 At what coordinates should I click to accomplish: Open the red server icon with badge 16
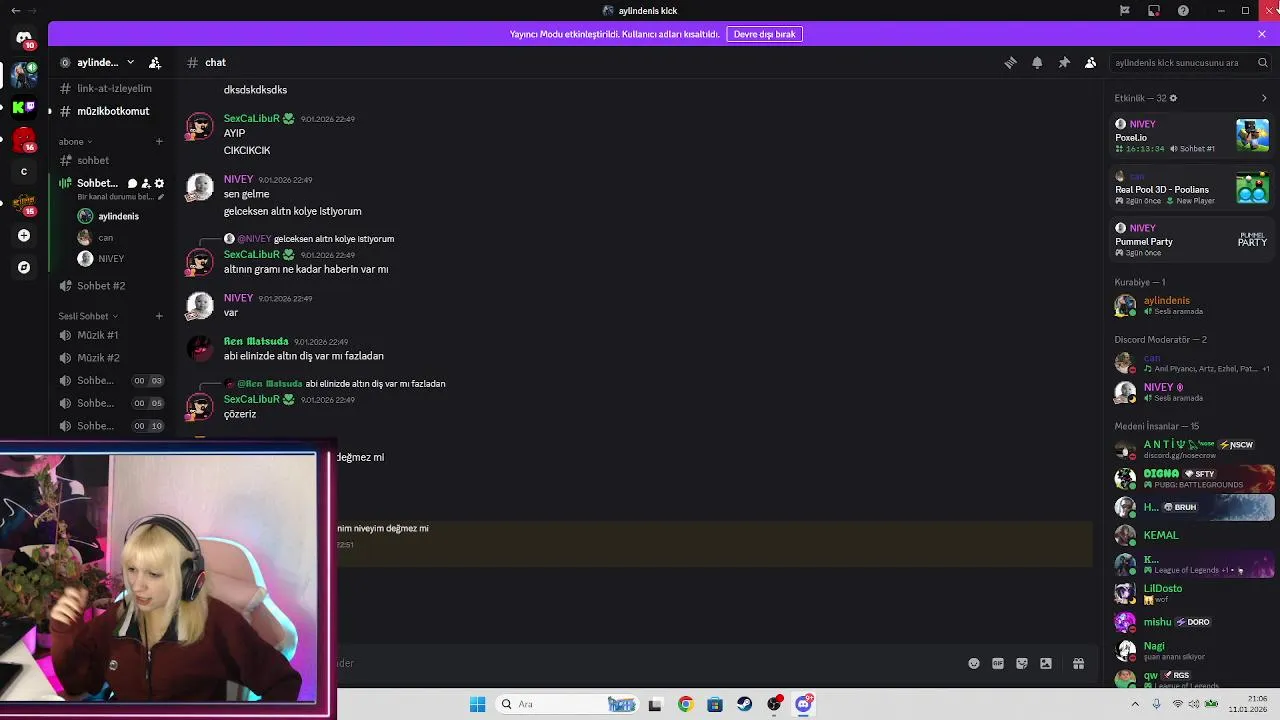pyautogui.click(x=24, y=139)
